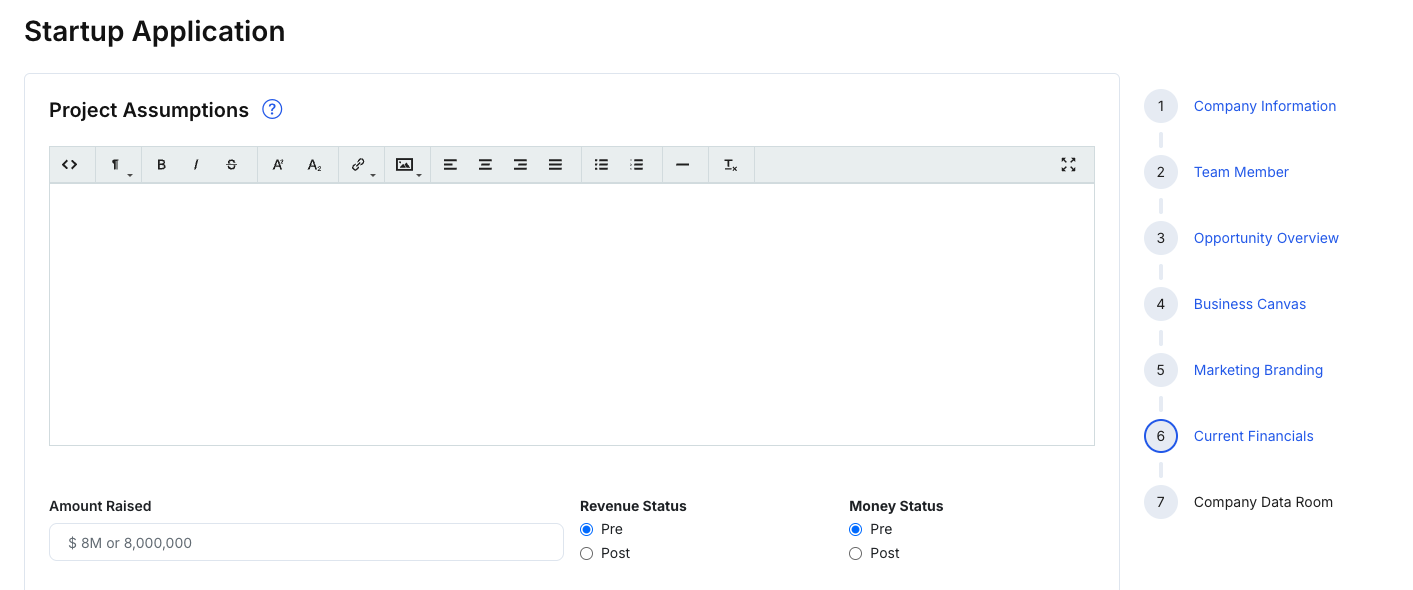The height and width of the screenshot is (590, 1413).
Task: Apply strikethrough formatting
Action: [x=231, y=165]
